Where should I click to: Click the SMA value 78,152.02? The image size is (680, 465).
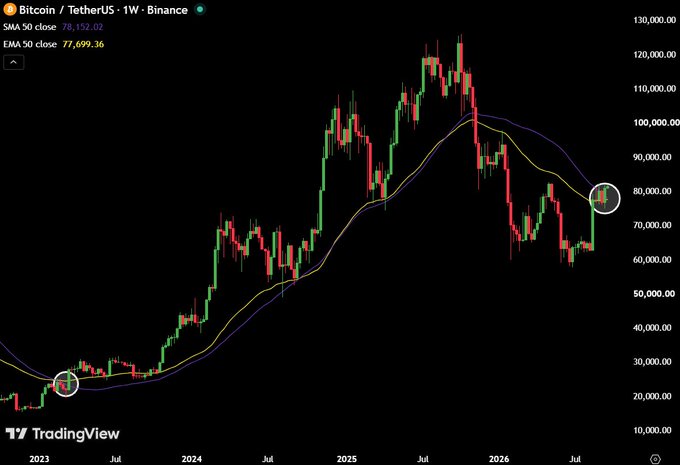tap(82, 27)
